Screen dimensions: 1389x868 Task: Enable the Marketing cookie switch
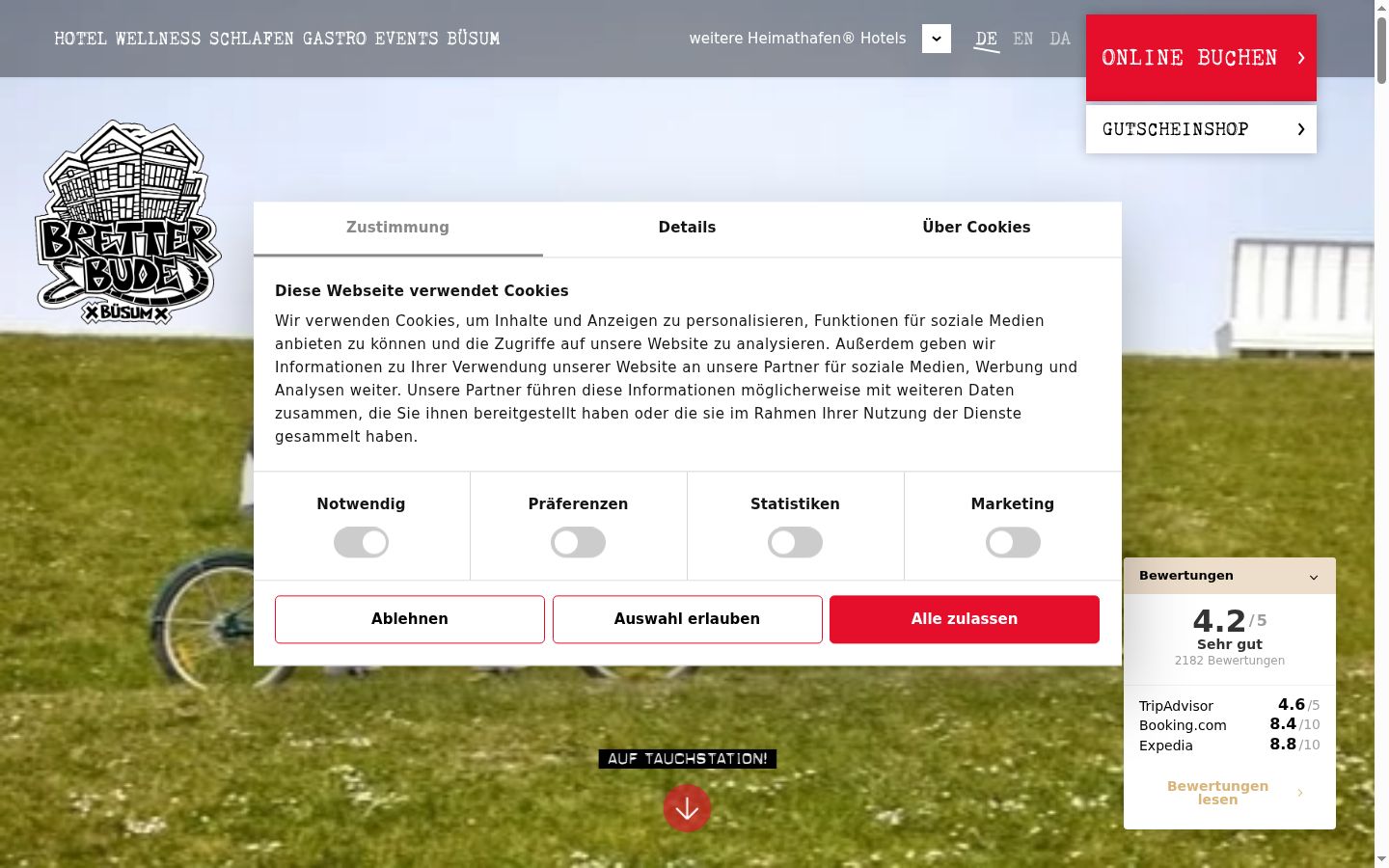click(1013, 542)
